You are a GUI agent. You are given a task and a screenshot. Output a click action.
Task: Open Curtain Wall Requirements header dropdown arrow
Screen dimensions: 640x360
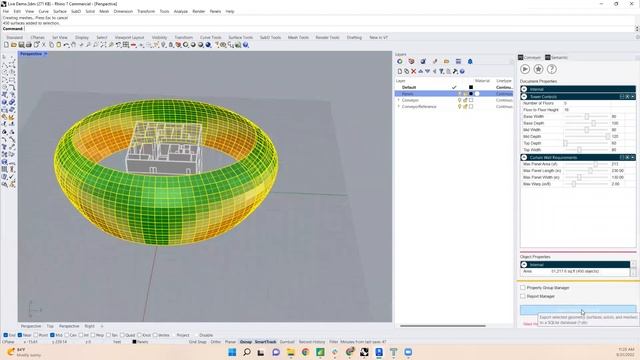633,157
